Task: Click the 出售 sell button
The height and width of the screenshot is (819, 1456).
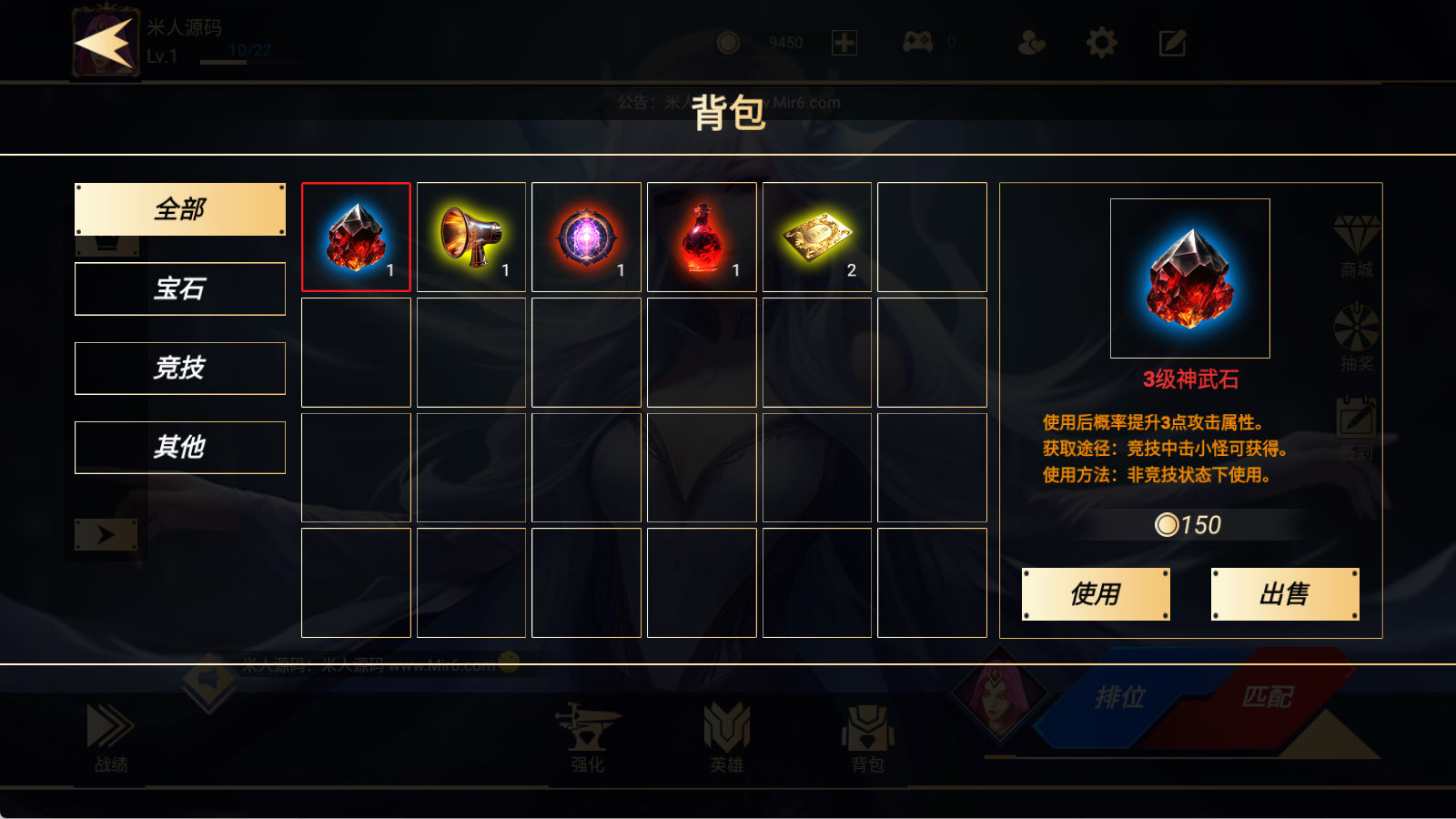Action: [x=1285, y=594]
